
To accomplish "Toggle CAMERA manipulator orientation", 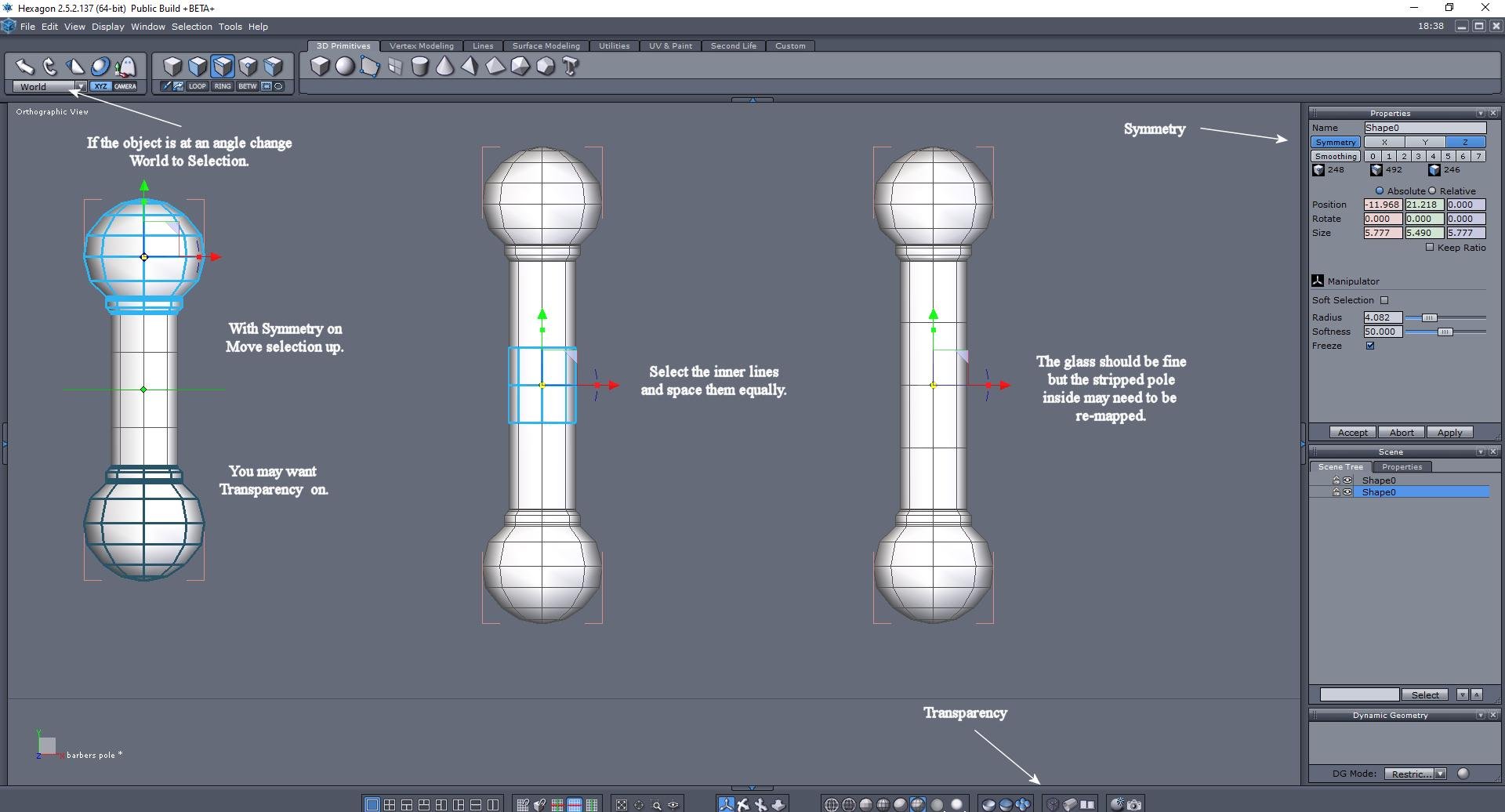I will [x=125, y=86].
